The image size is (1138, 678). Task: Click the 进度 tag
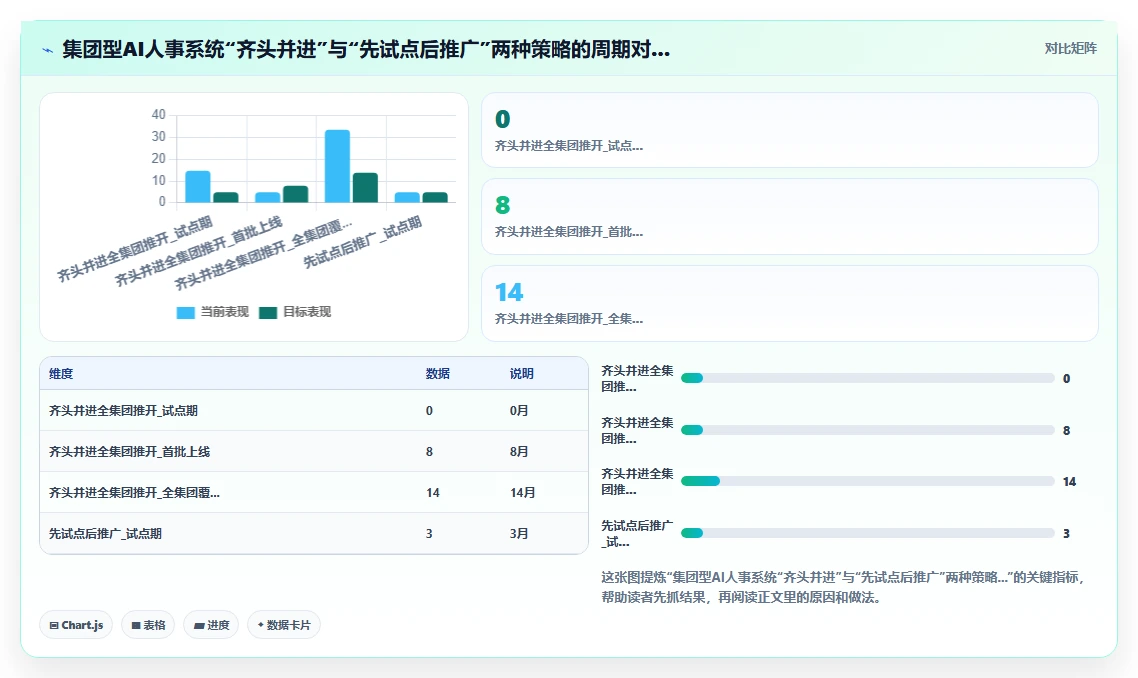211,625
